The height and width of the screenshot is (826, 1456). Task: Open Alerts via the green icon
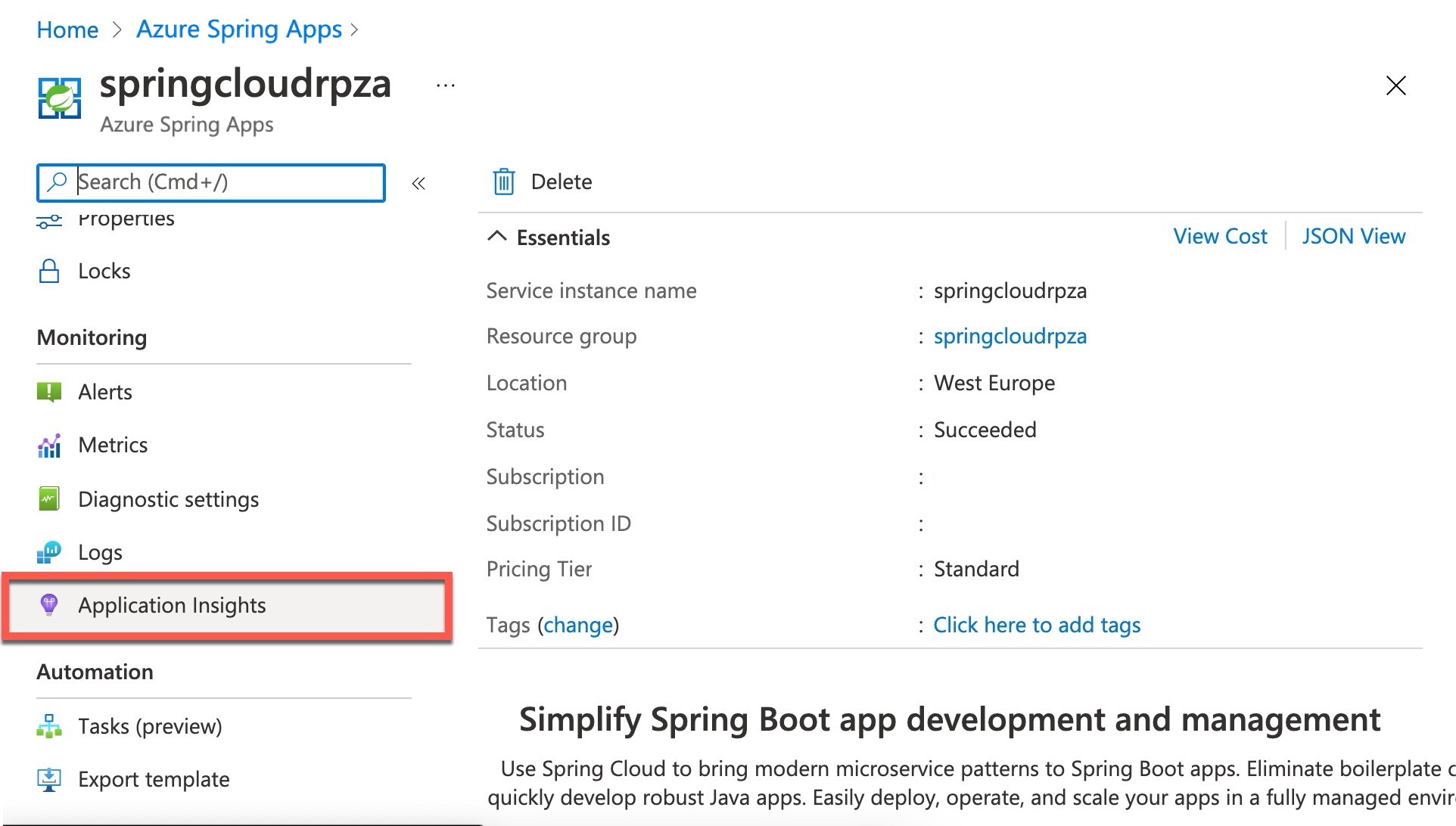(x=49, y=392)
